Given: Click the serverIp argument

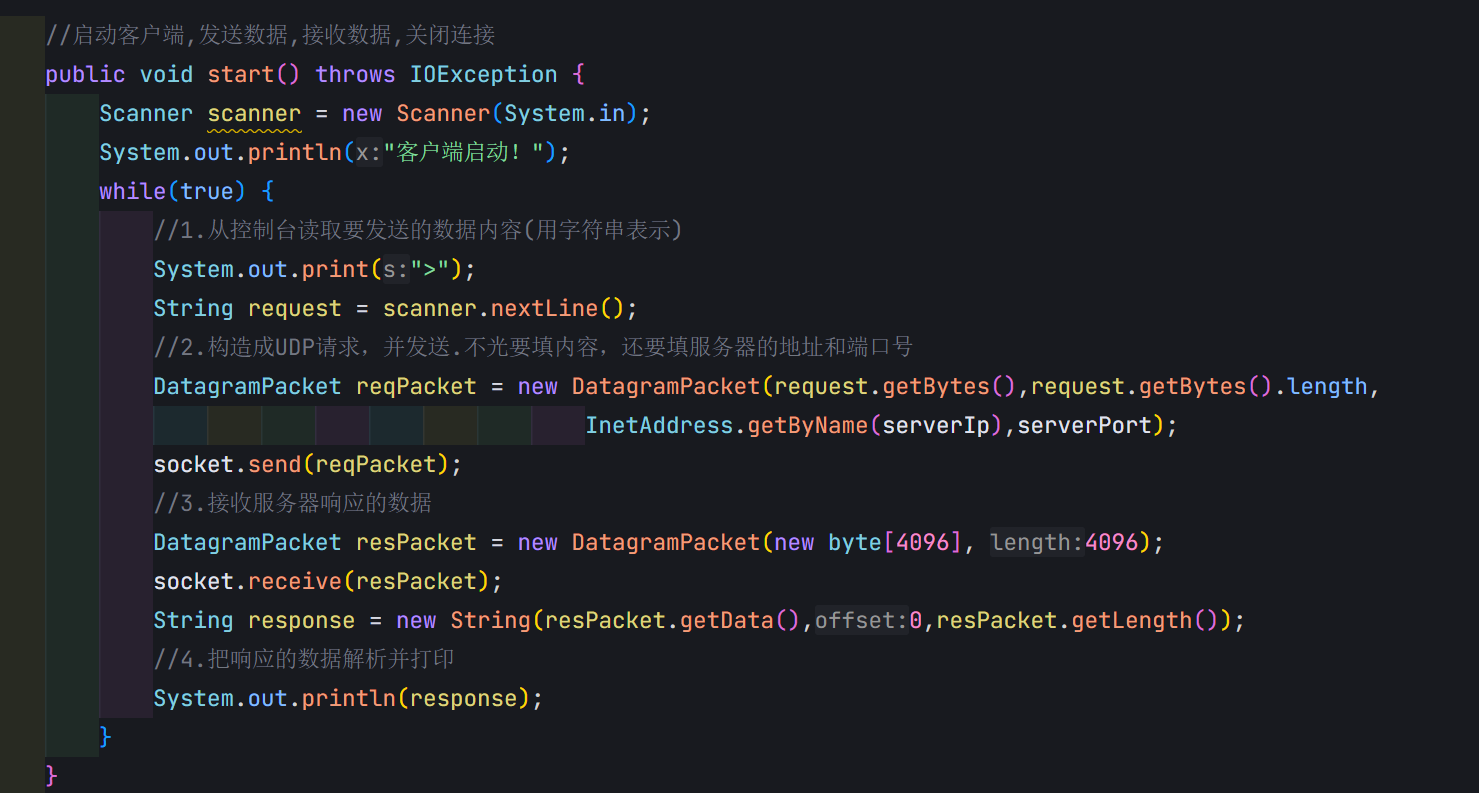Looking at the screenshot, I should pos(935,426).
